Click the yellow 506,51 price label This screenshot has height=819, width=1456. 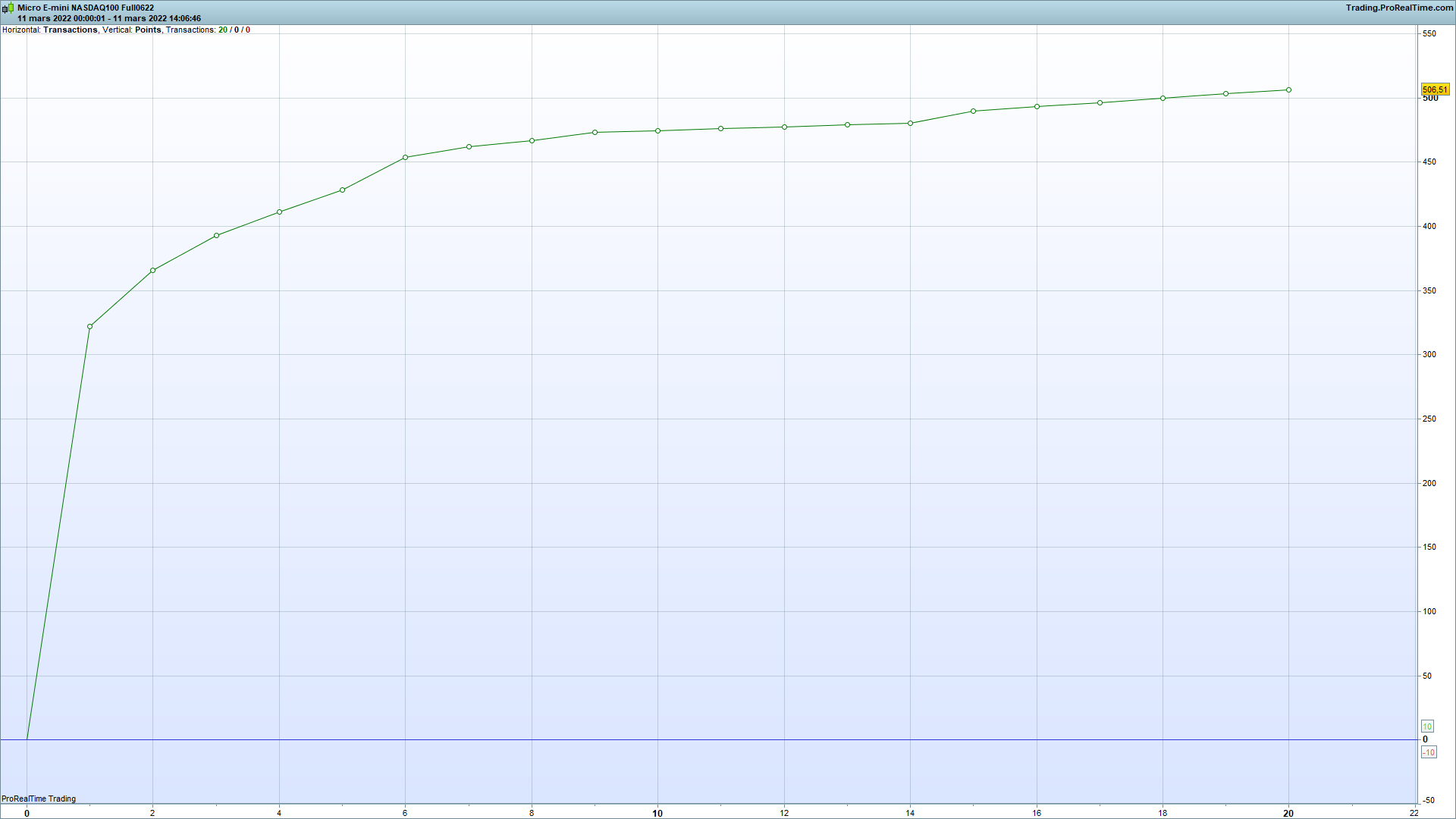point(1435,89)
